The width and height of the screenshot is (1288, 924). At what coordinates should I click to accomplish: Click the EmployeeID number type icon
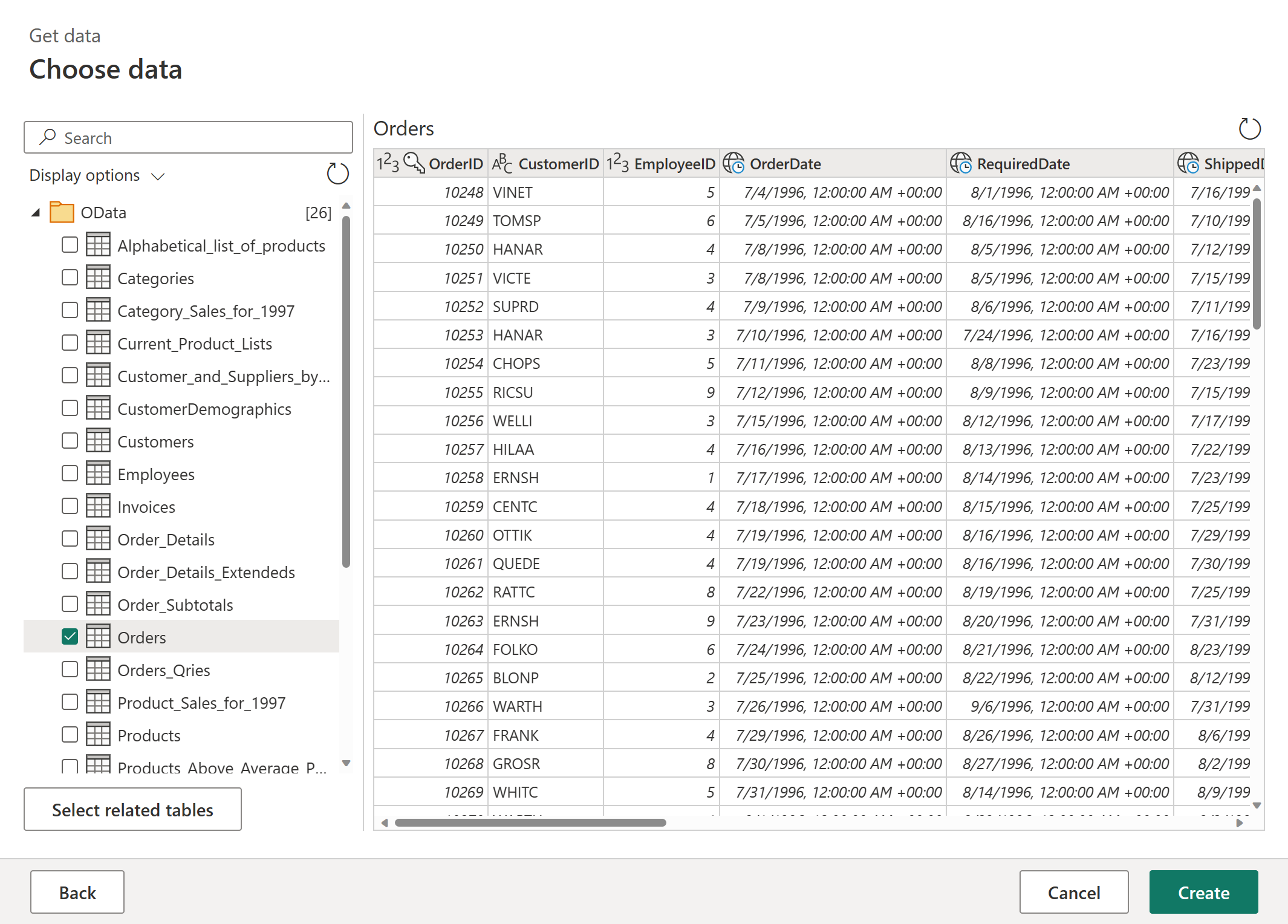click(617, 163)
